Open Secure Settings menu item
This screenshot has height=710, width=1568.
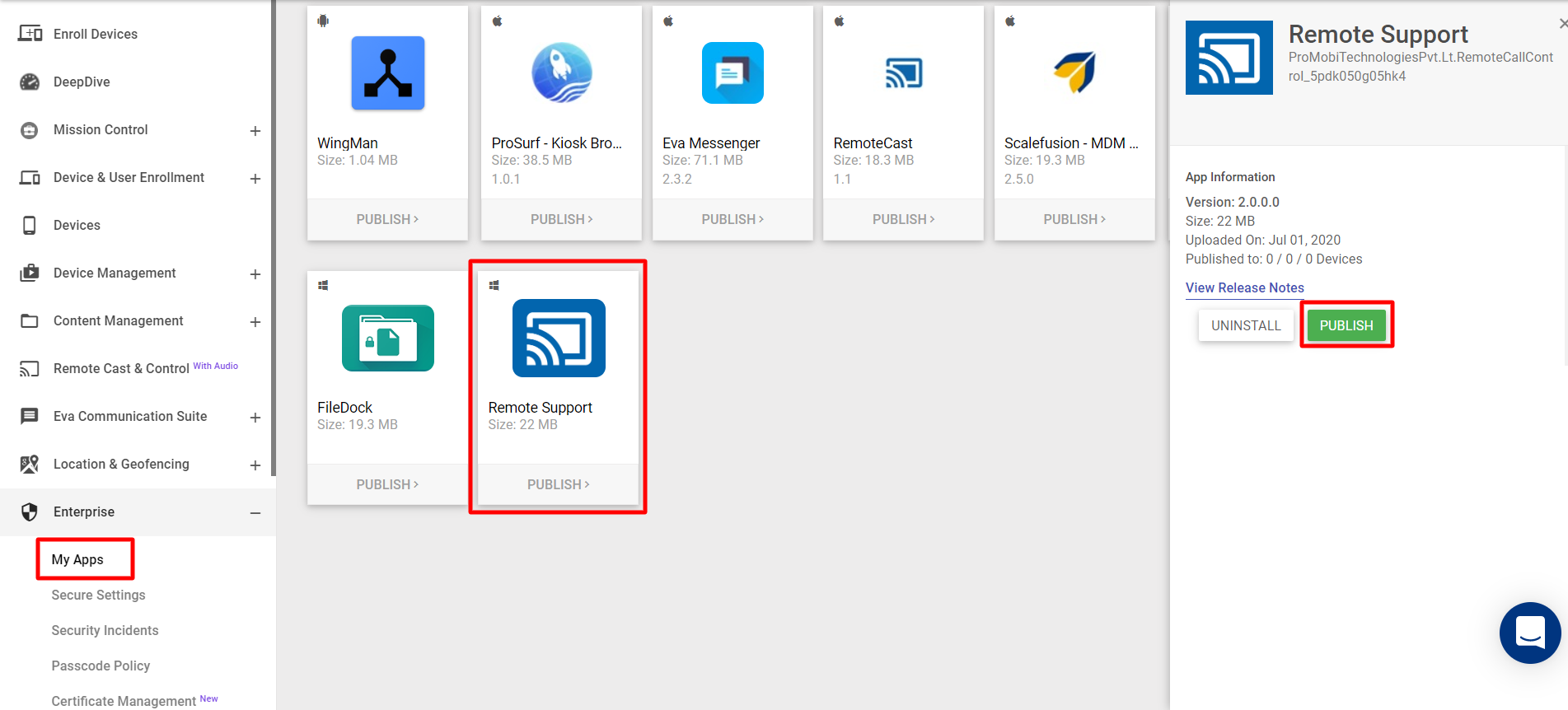tap(98, 595)
